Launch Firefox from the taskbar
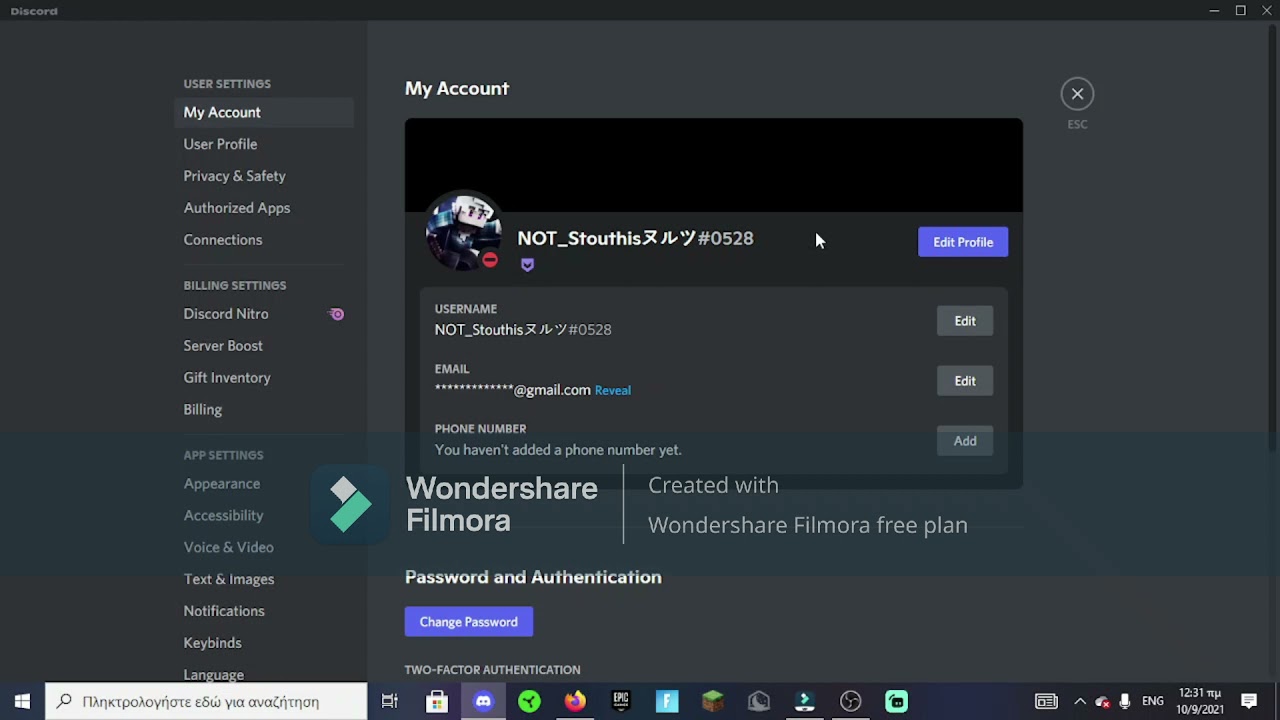Viewport: 1280px width, 720px height. click(575, 702)
